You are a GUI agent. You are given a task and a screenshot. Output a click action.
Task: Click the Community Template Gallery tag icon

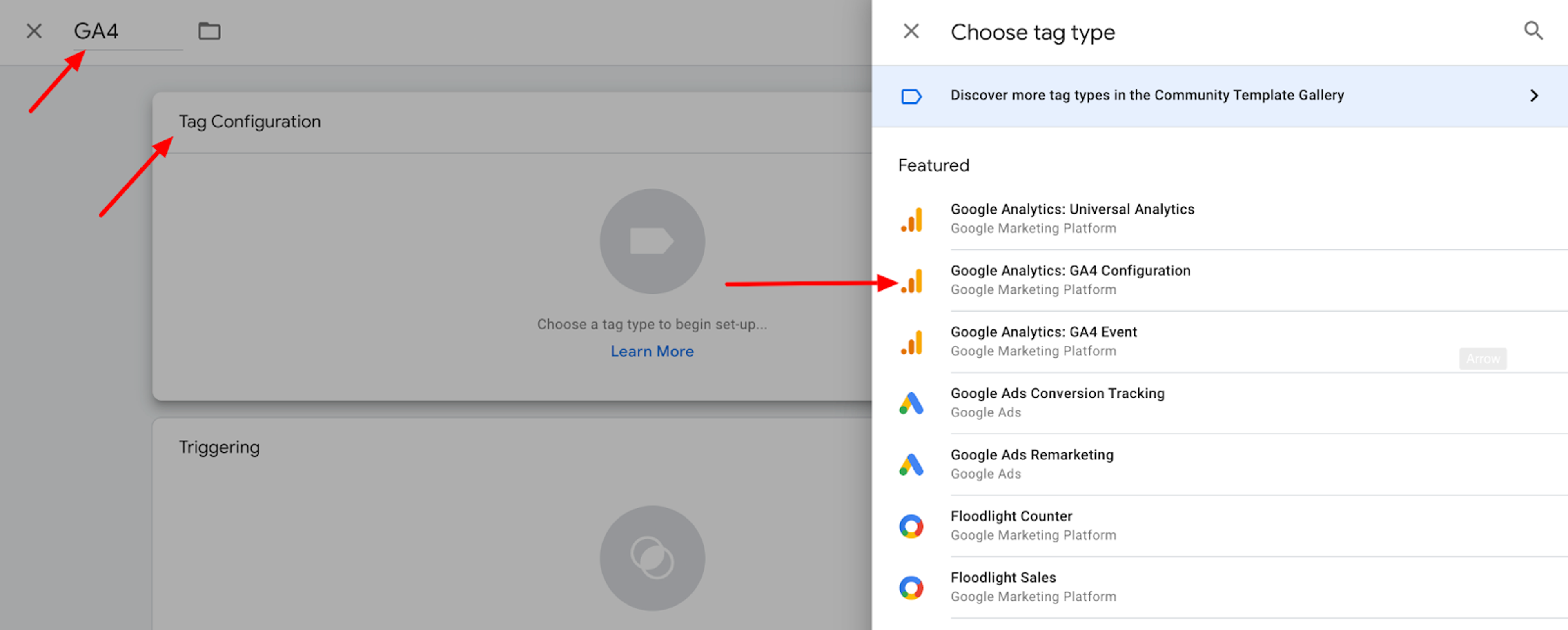(911, 96)
